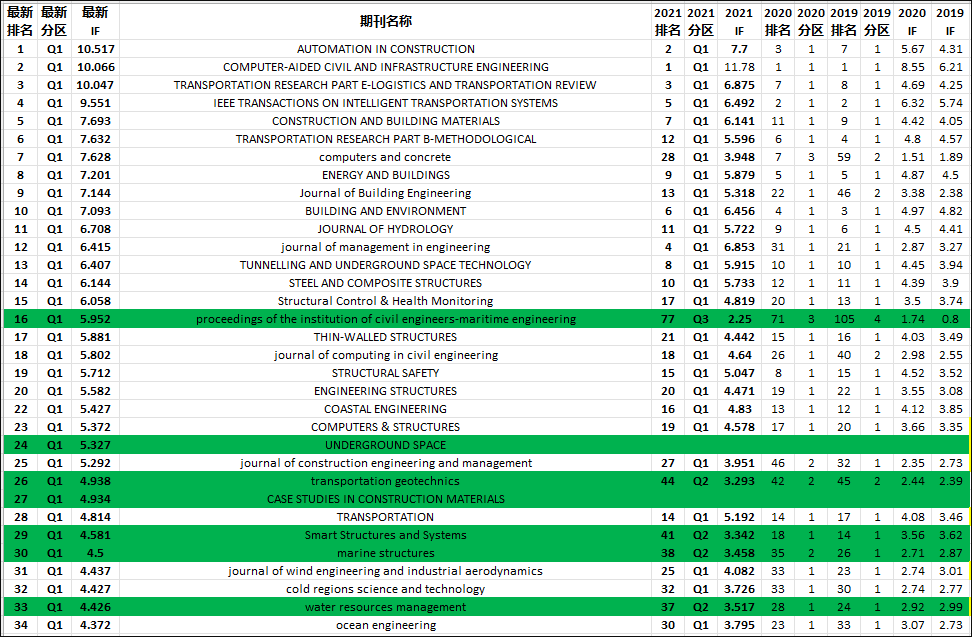Click STEEL AND COMPOSITE STRUCTURES cell
The height and width of the screenshot is (637, 972).
(x=386, y=283)
